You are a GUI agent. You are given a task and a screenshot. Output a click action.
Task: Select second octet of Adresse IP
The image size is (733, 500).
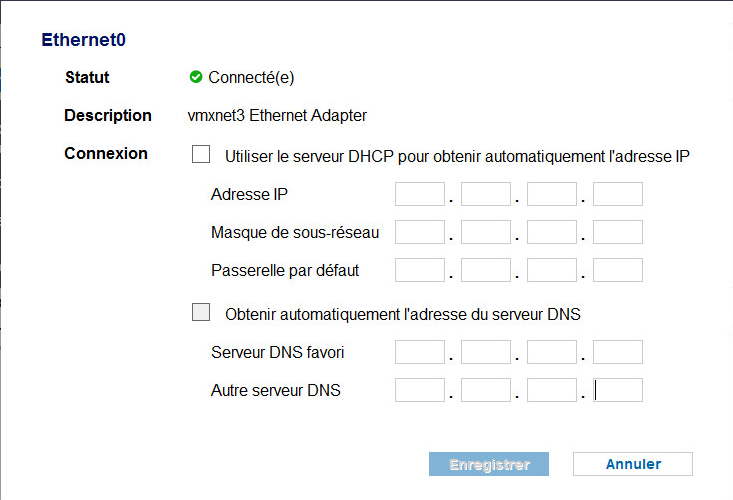pyautogui.click(x=486, y=194)
